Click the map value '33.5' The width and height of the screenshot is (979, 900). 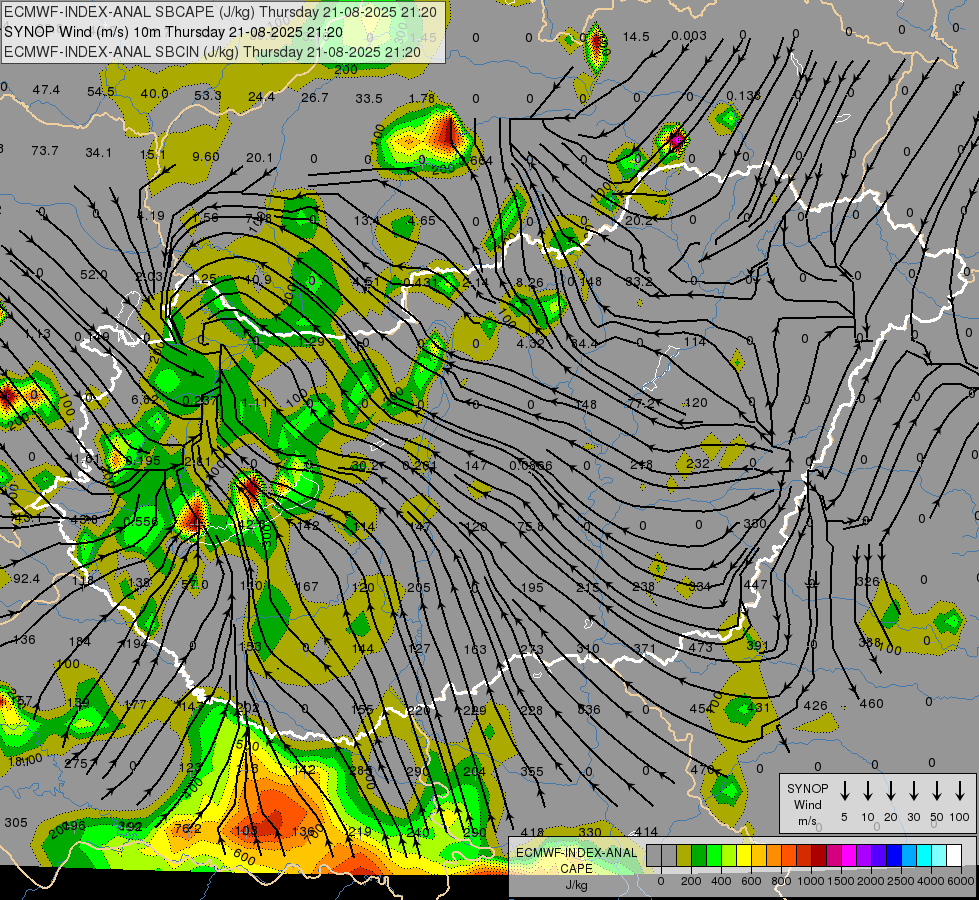click(369, 99)
